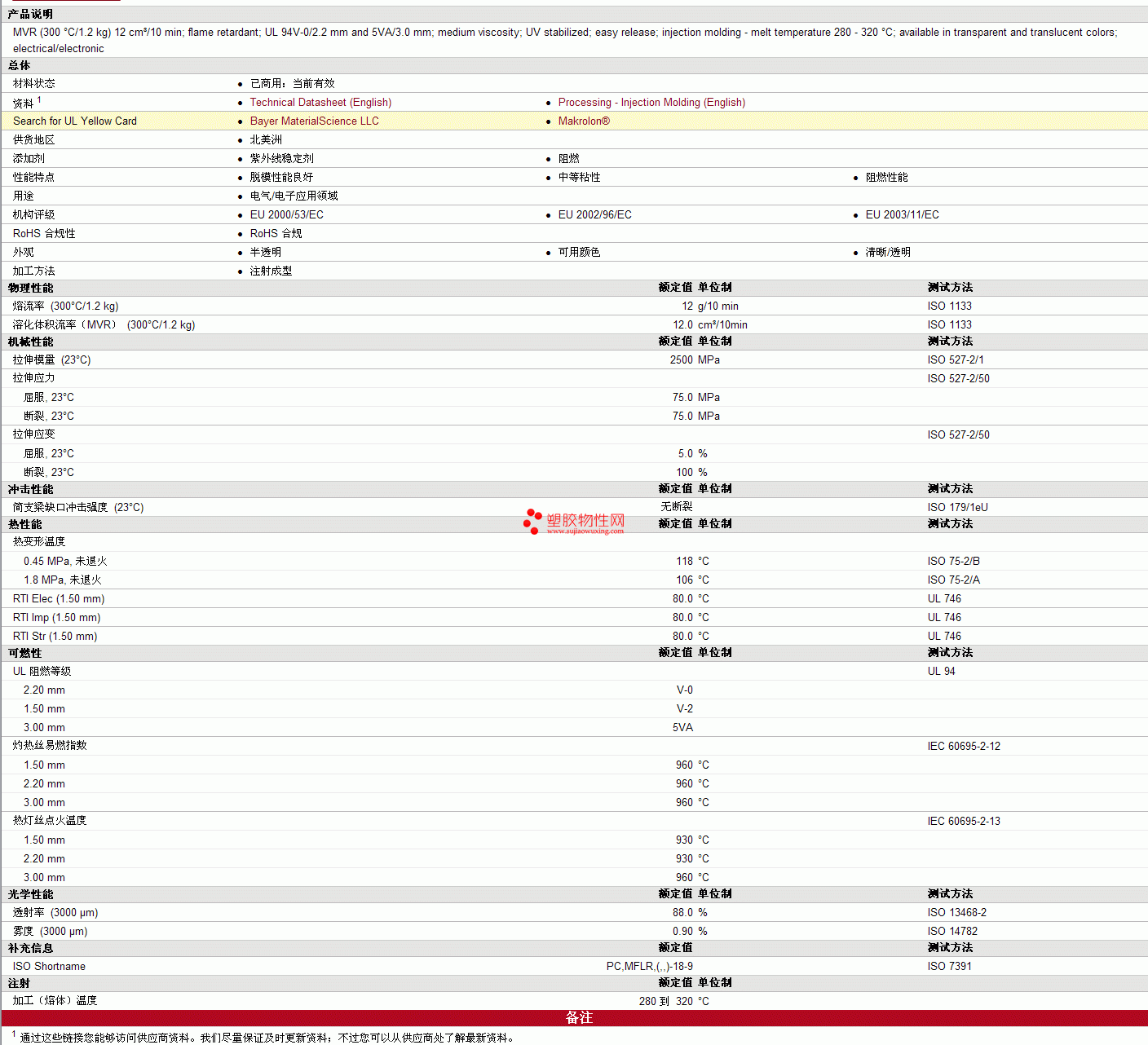Viewport: 1148px width, 1045px height.
Task: Open Processing - Injection Molding (English) link
Action: coord(651,103)
